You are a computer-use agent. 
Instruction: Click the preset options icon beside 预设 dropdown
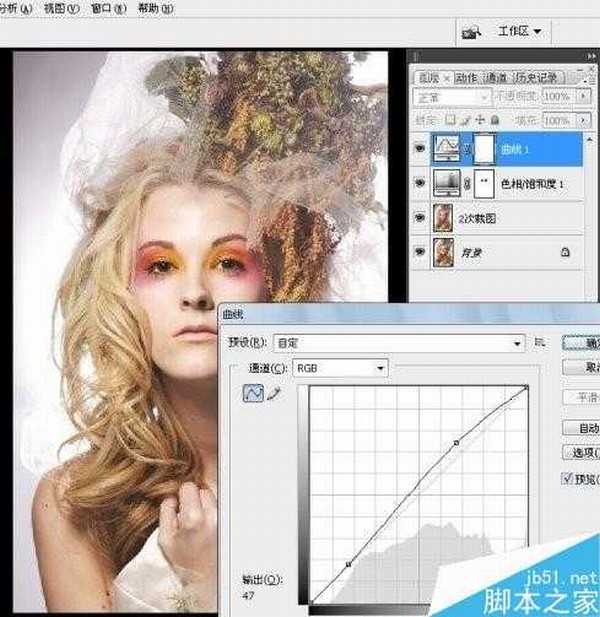[x=541, y=342]
